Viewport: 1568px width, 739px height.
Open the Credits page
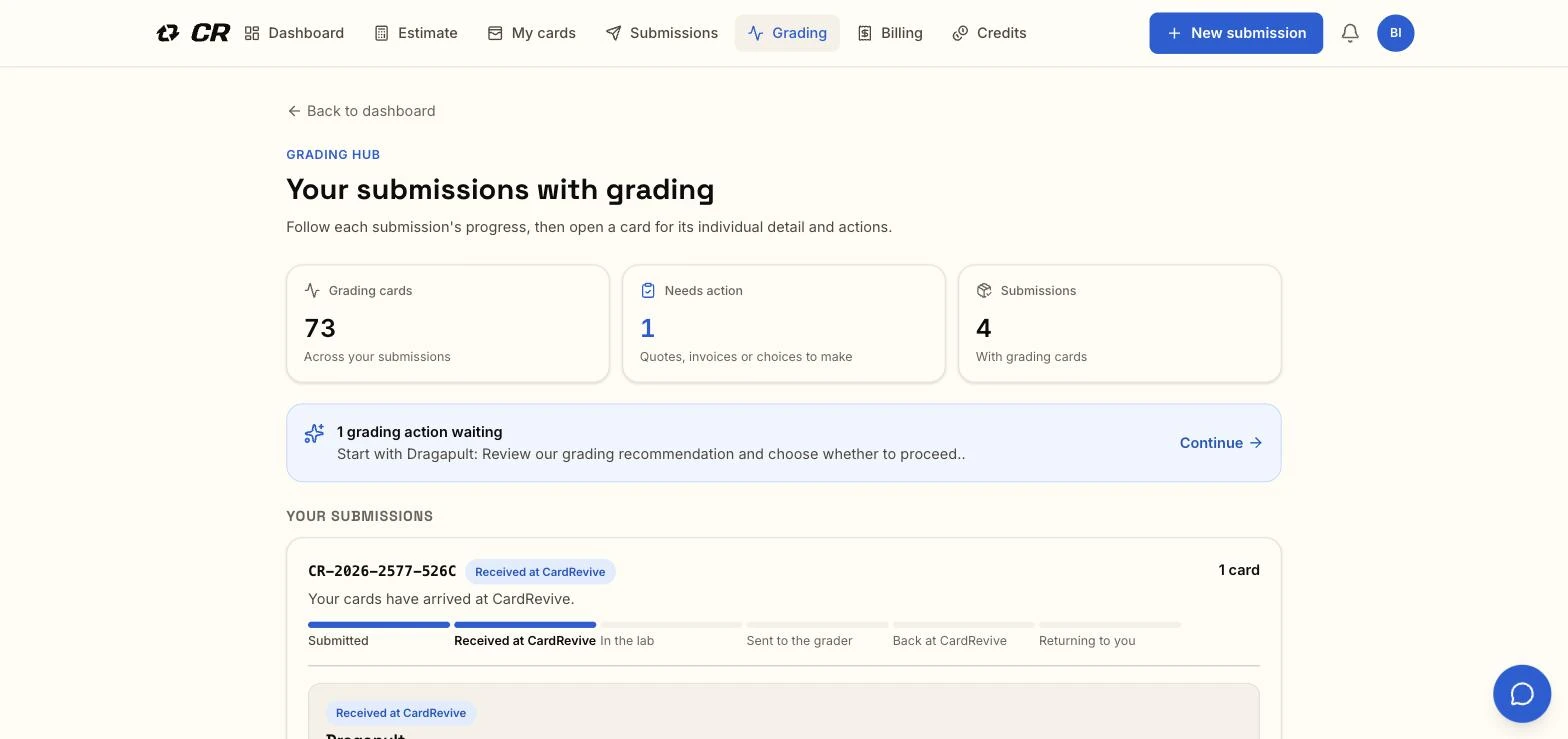[989, 33]
